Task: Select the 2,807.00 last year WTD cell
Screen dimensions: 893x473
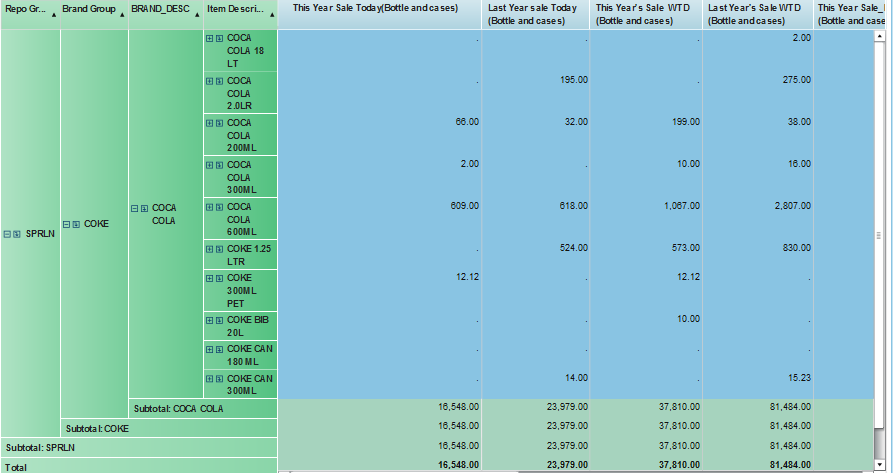Action: (x=793, y=206)
